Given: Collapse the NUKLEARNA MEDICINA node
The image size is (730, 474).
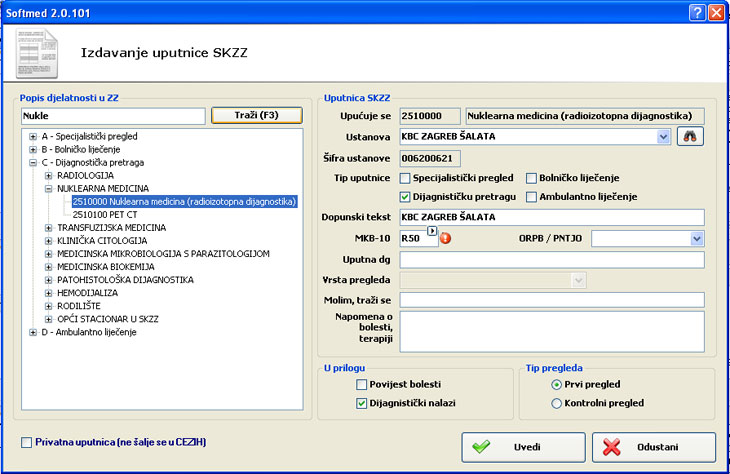Looking at the screenshot, I should [x=48, y=188].
